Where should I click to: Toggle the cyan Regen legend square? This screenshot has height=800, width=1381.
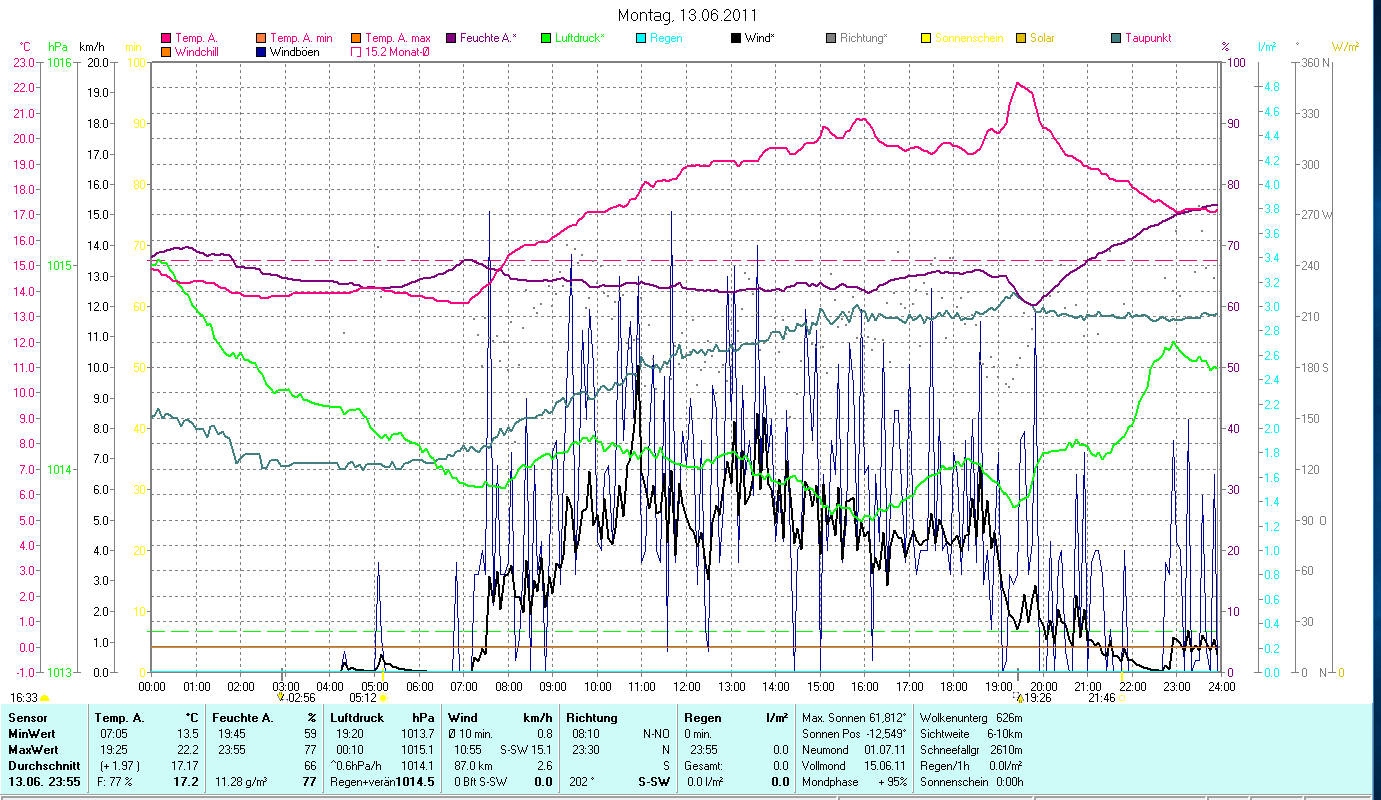641,38
